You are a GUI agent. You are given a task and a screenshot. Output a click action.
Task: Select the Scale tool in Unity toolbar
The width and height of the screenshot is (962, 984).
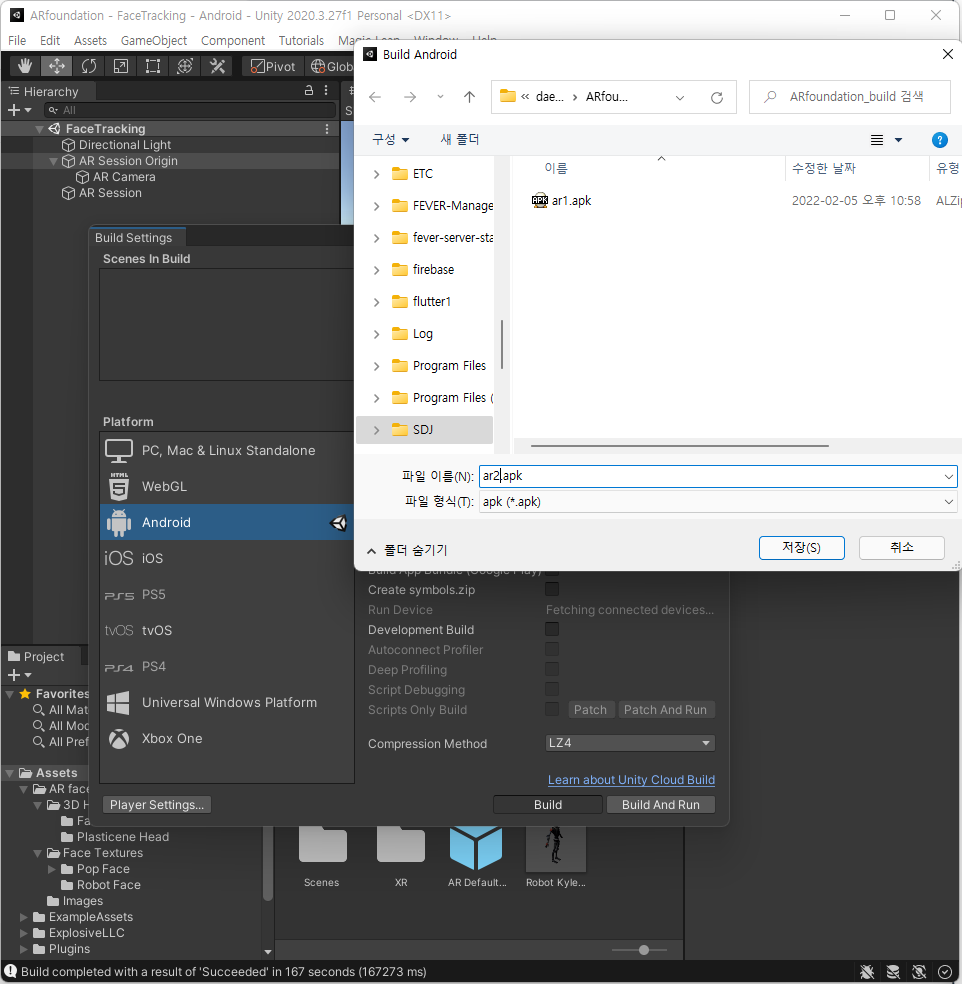pos(120,66)
